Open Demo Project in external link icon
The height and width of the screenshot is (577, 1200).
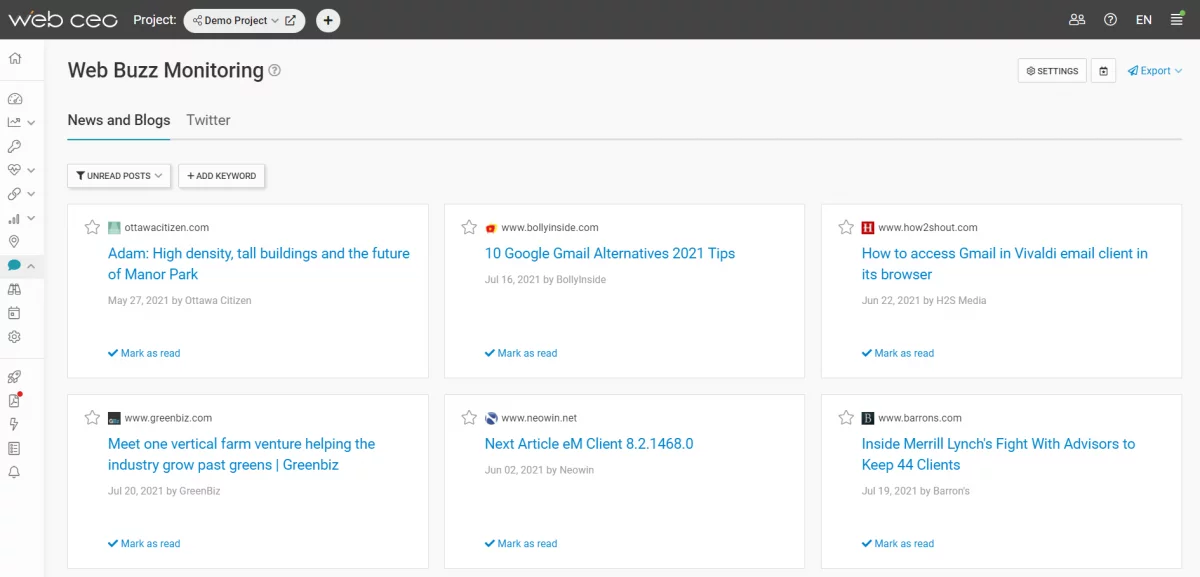[x=290, y=20]
